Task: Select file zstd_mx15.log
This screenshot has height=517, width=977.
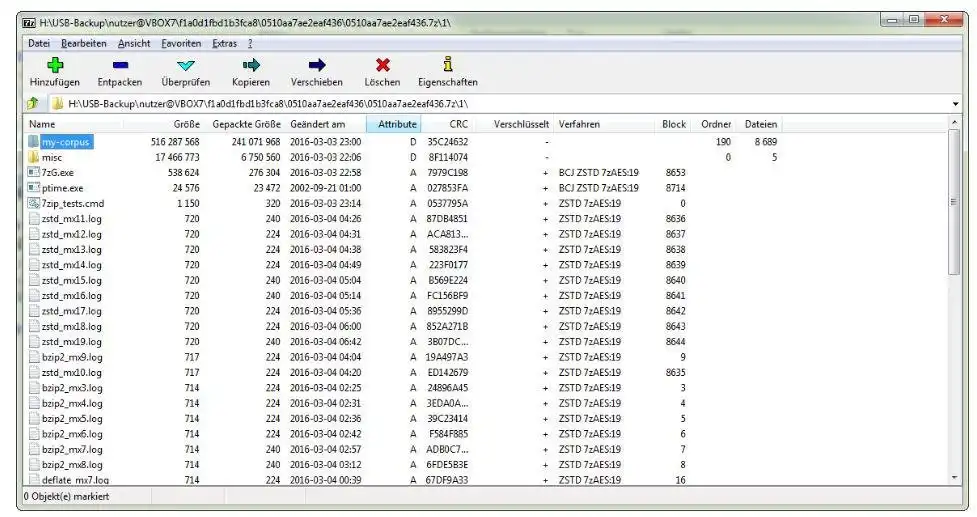Action: tap(72, 280)
